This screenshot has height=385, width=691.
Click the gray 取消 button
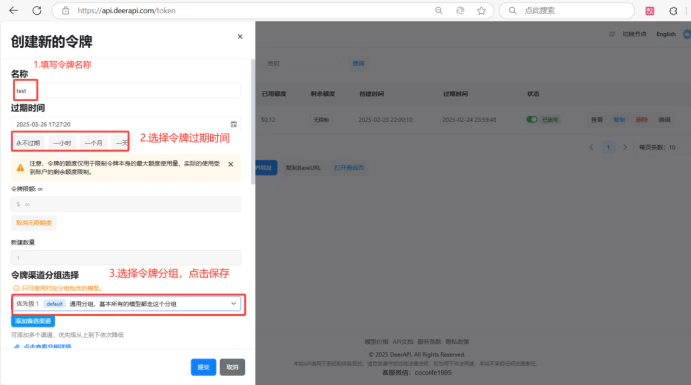(232, 367)
